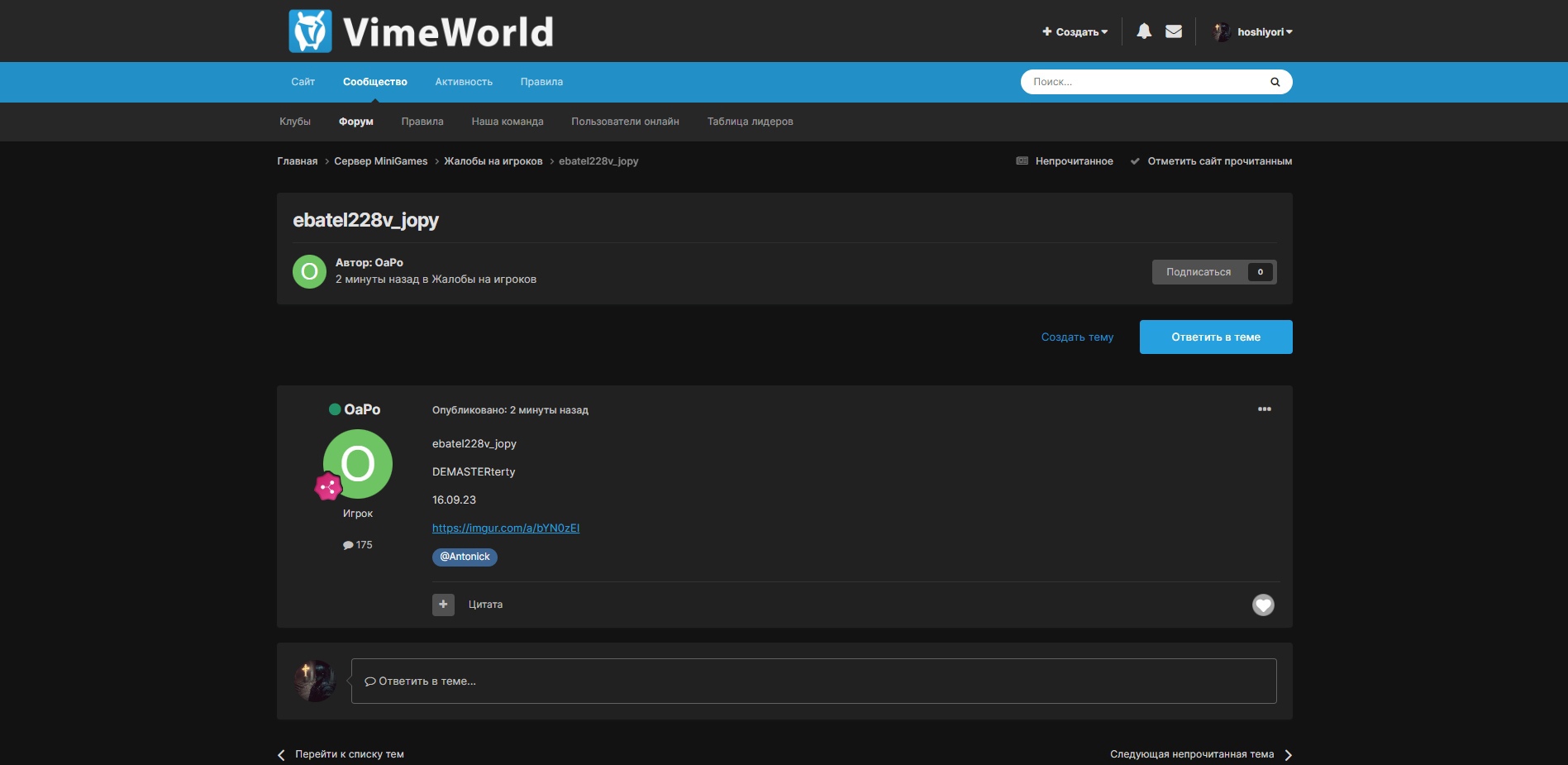Image resolution: width=1568 pixels, height=765 pixels.
Task: Mark site as read via Отметить сайт прочитанным
Action: [x=1218, y=161]
